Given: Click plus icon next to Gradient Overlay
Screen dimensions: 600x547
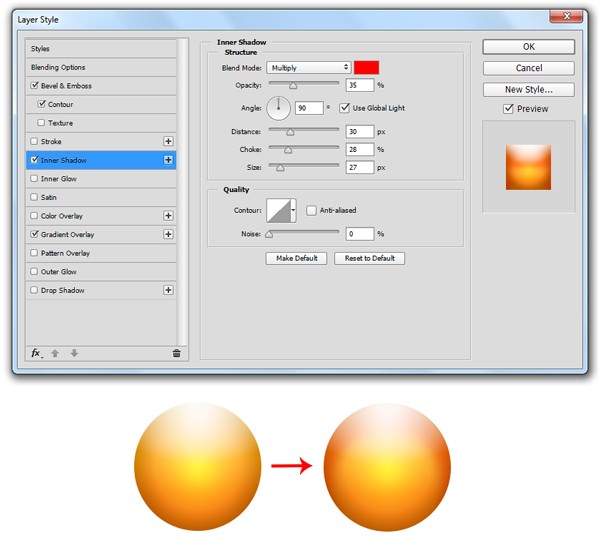Looking at the screenshot, I should click(x=168, y=234).
